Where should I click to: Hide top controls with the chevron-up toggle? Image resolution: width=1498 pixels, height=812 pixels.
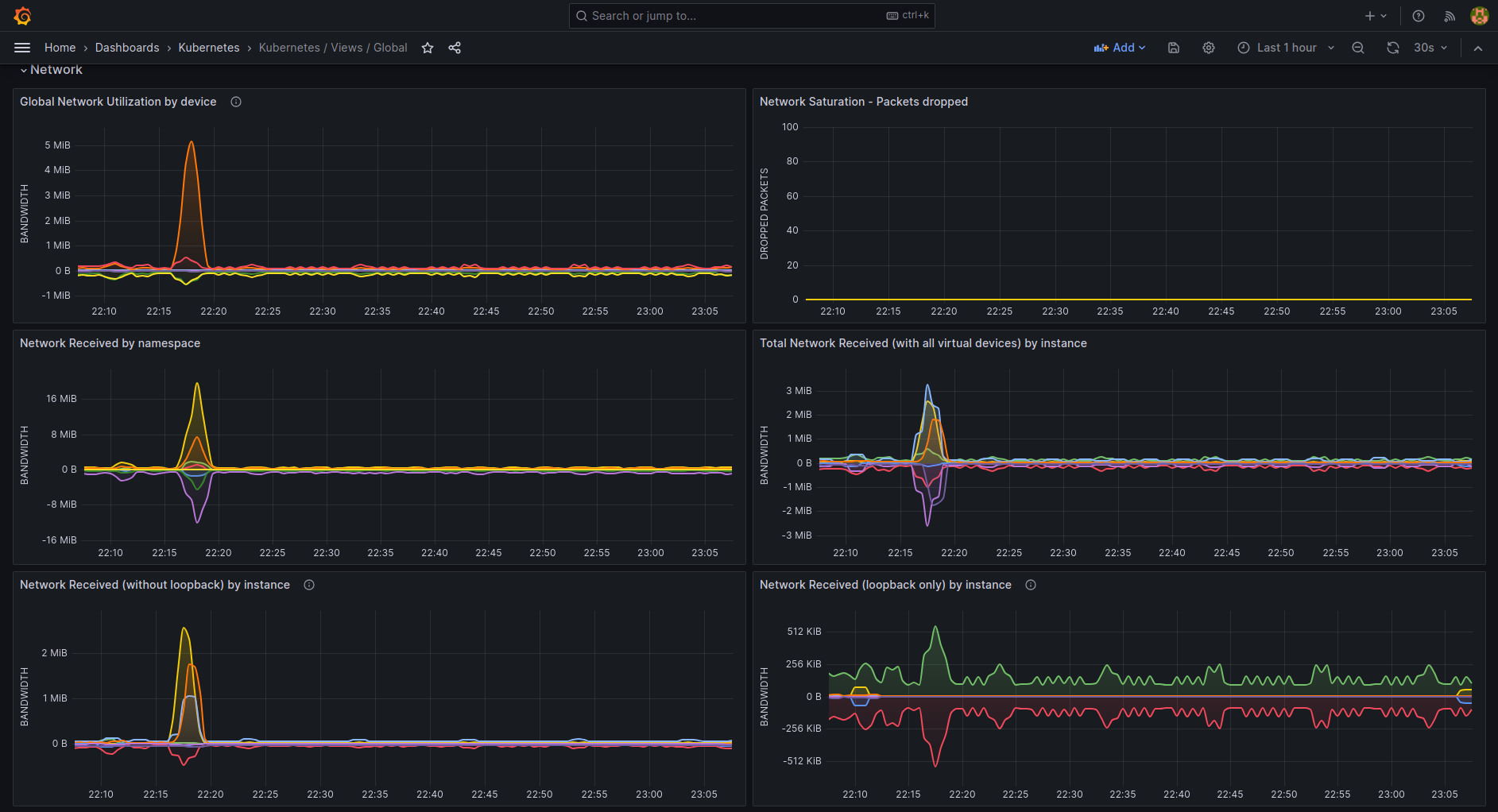[x=1478, y=48]
